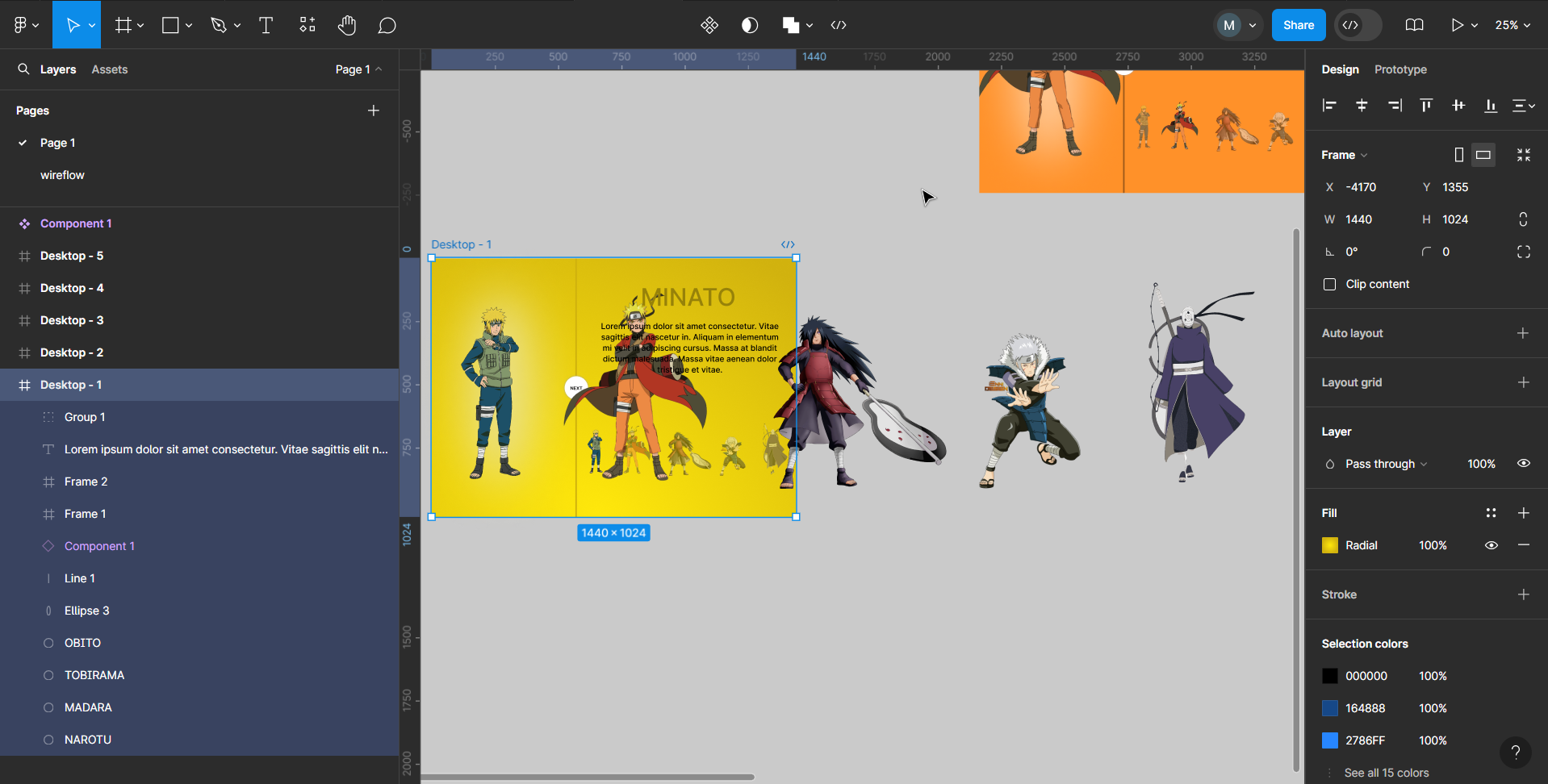Open tidy up distribute dropdown
Screen dimensions: 1548x784
[1524, 106]
